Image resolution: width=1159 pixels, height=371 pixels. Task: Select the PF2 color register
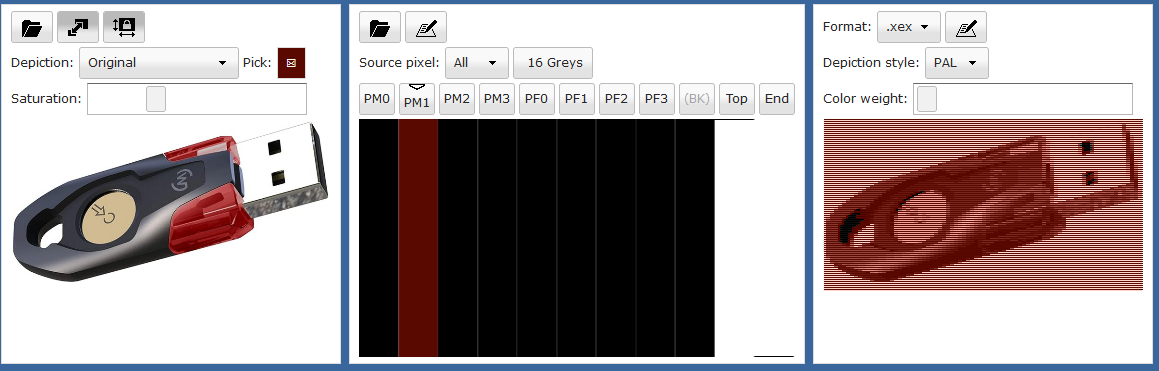pyautogui.click(x=616, y=99)
